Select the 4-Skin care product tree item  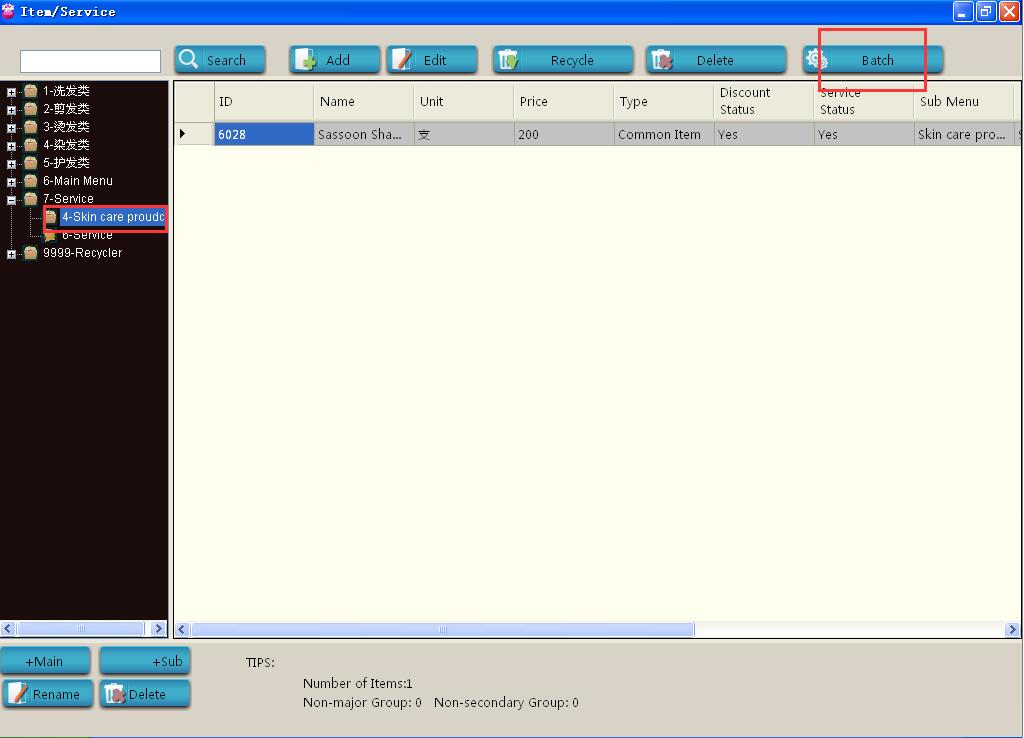112,217
